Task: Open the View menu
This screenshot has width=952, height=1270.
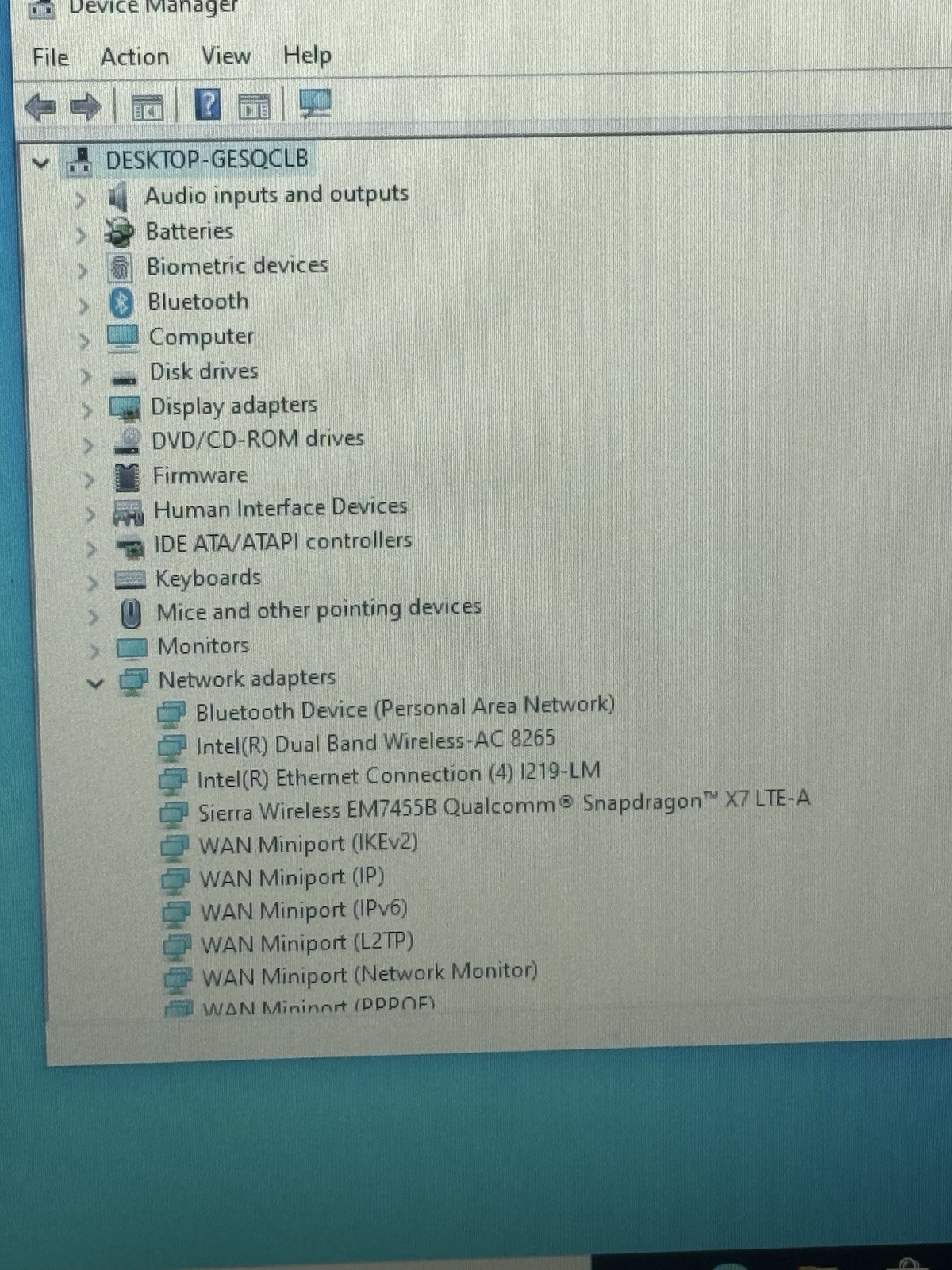Action: (225, 56)
